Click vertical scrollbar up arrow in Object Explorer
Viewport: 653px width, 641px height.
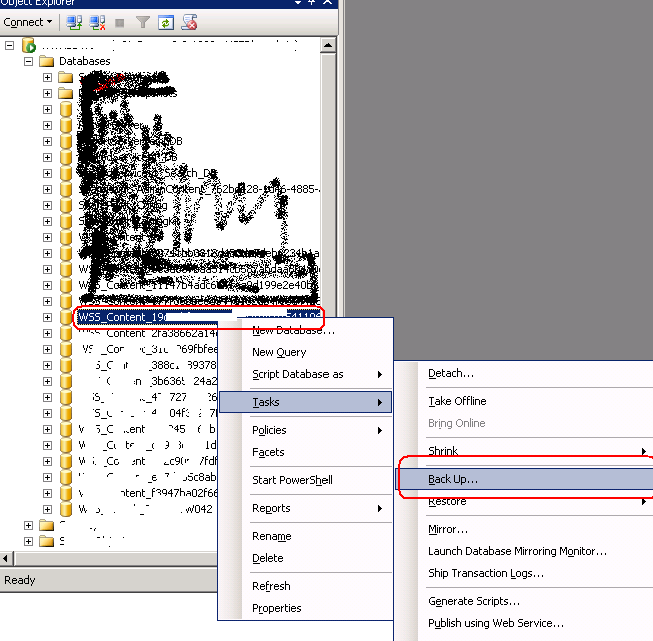point(328,45)
